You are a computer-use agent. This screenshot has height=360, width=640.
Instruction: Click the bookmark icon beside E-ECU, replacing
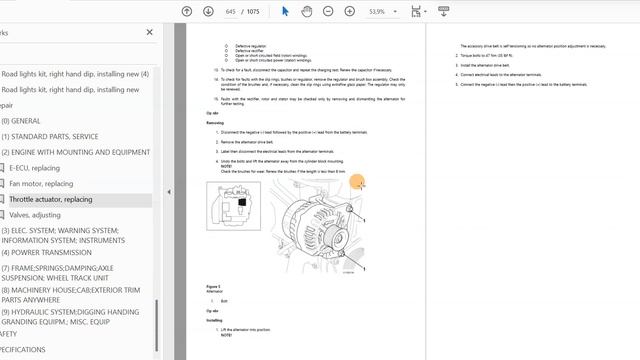(x=2, y=168)
